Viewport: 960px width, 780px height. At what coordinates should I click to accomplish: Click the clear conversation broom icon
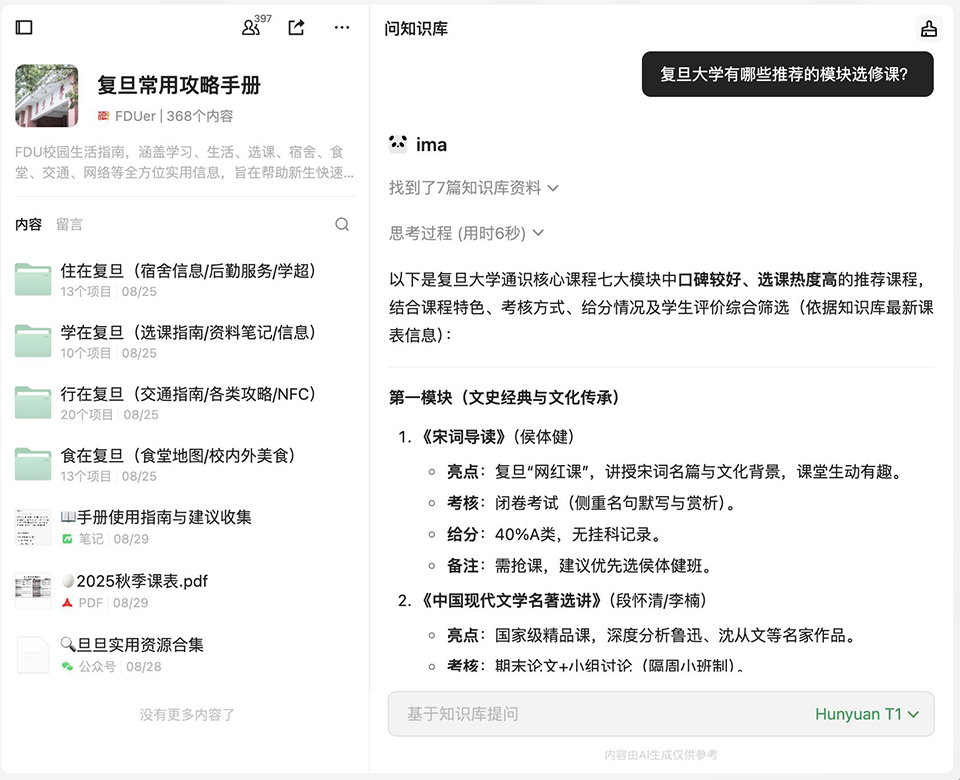[929, 28]
